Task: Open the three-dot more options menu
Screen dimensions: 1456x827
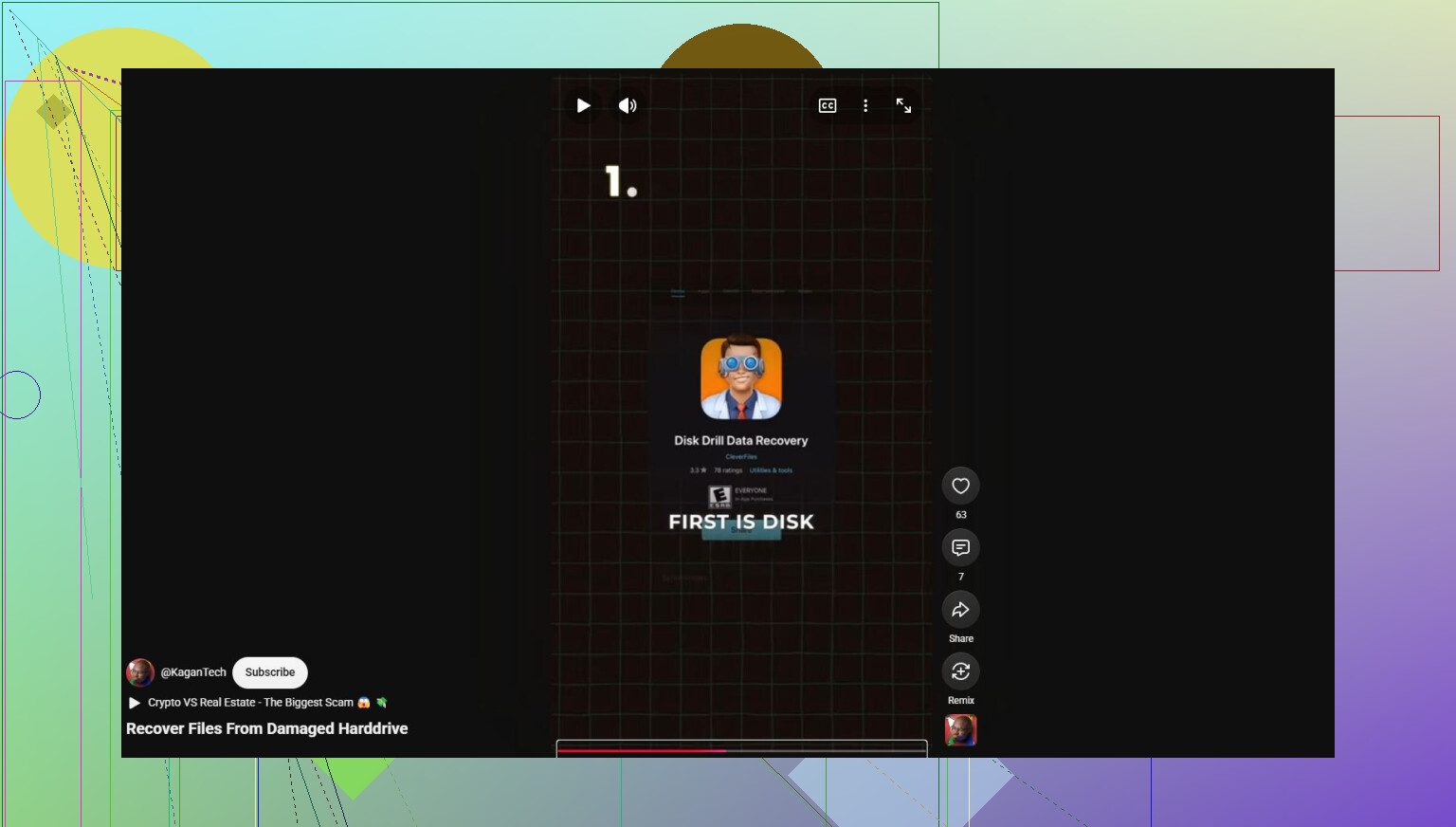Action: [865, 105]
